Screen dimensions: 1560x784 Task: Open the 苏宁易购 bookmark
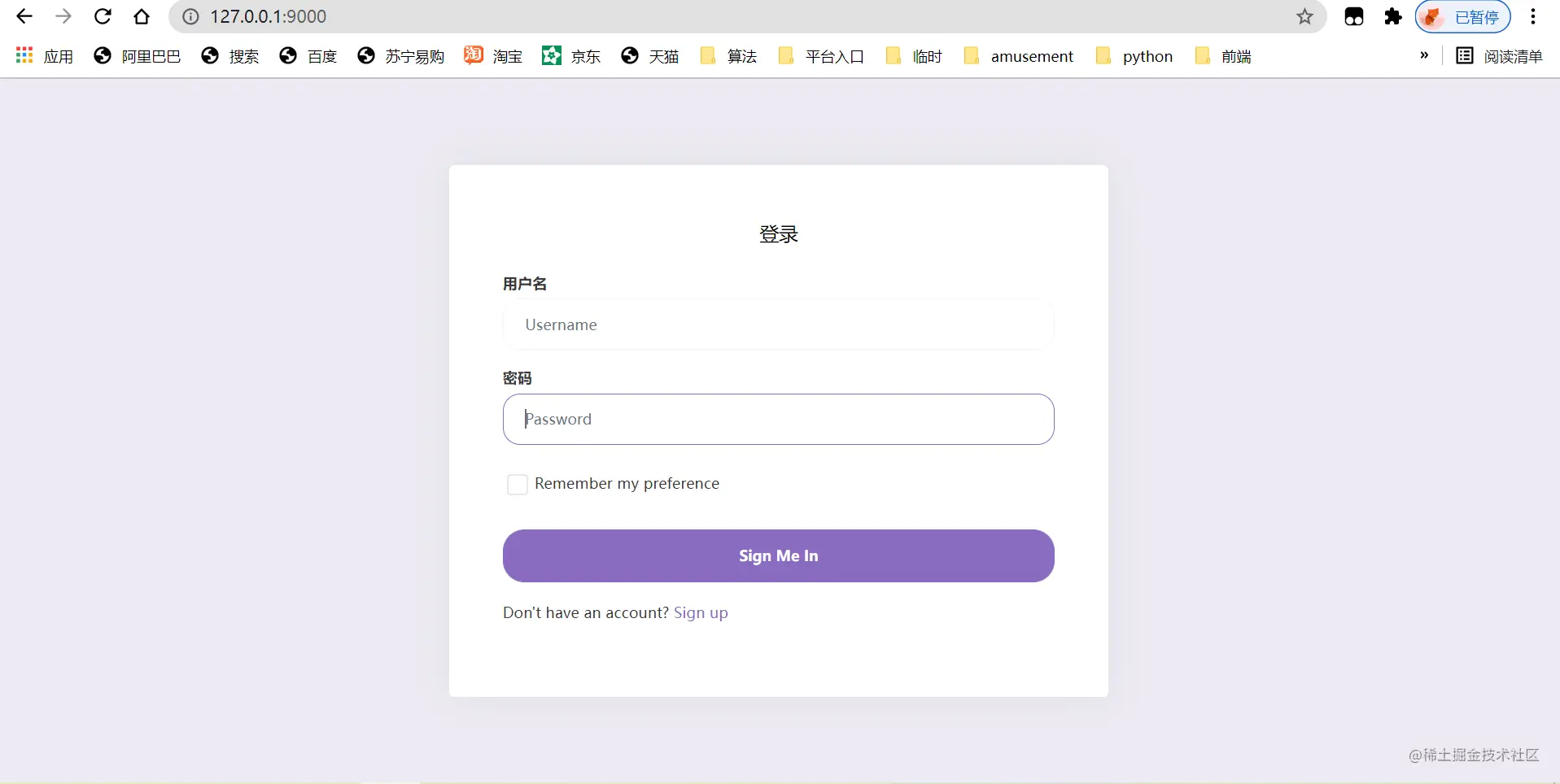point(401,56)
